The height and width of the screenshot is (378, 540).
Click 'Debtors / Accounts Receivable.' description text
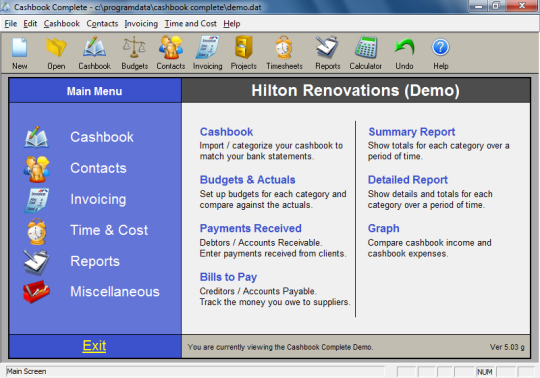point(261,243)
